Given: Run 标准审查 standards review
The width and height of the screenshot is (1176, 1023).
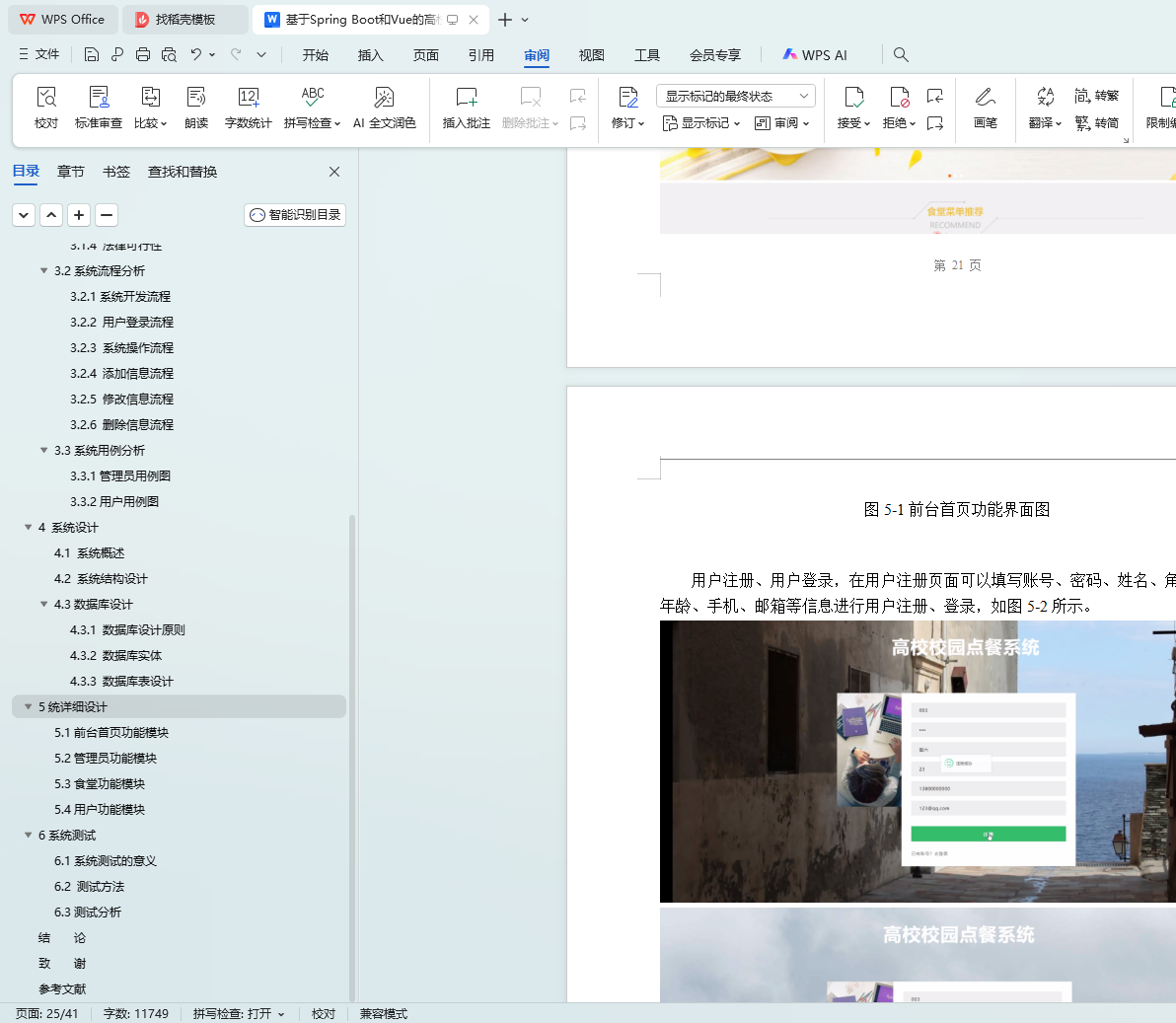Looking at the screenshot, I should (99, 108).
